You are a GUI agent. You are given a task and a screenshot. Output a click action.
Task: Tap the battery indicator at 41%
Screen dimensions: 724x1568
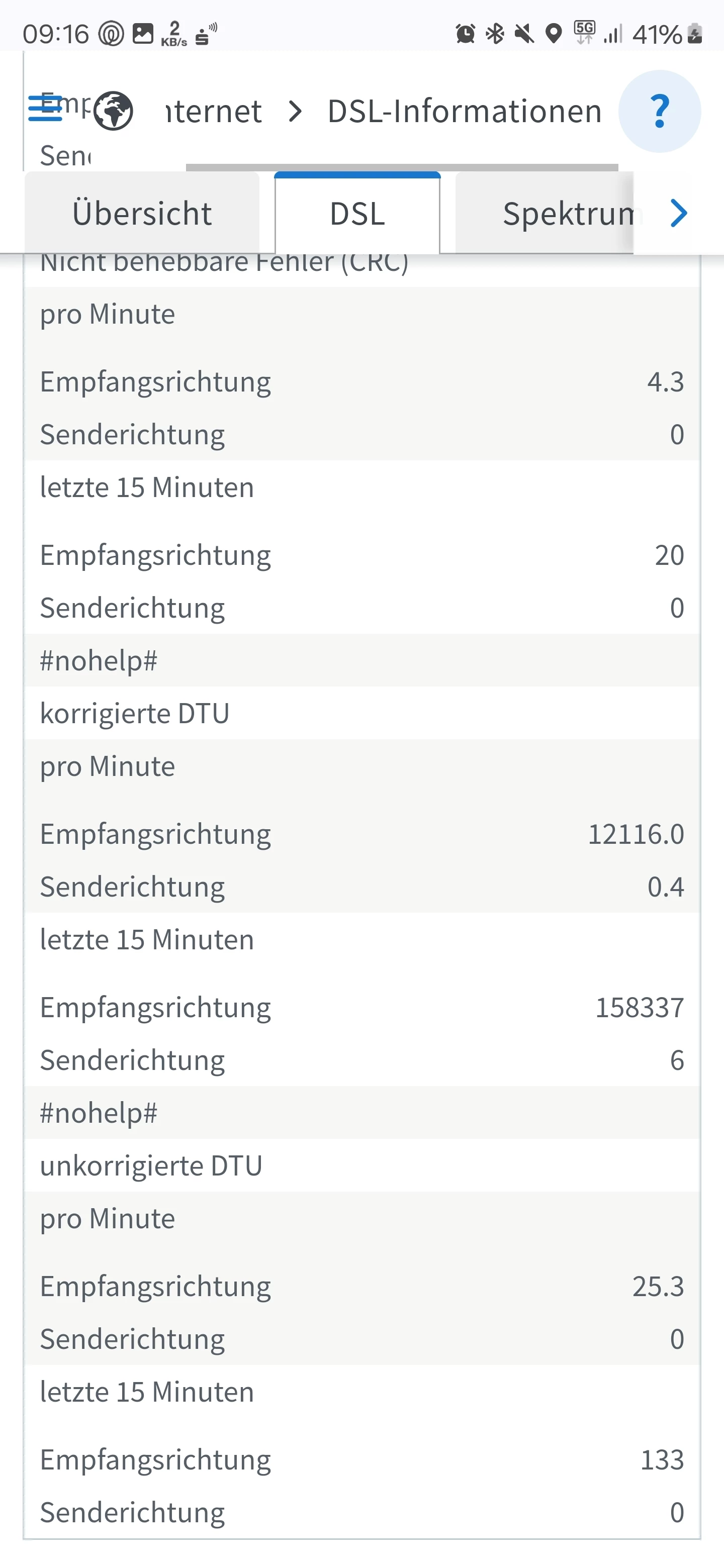695,34
